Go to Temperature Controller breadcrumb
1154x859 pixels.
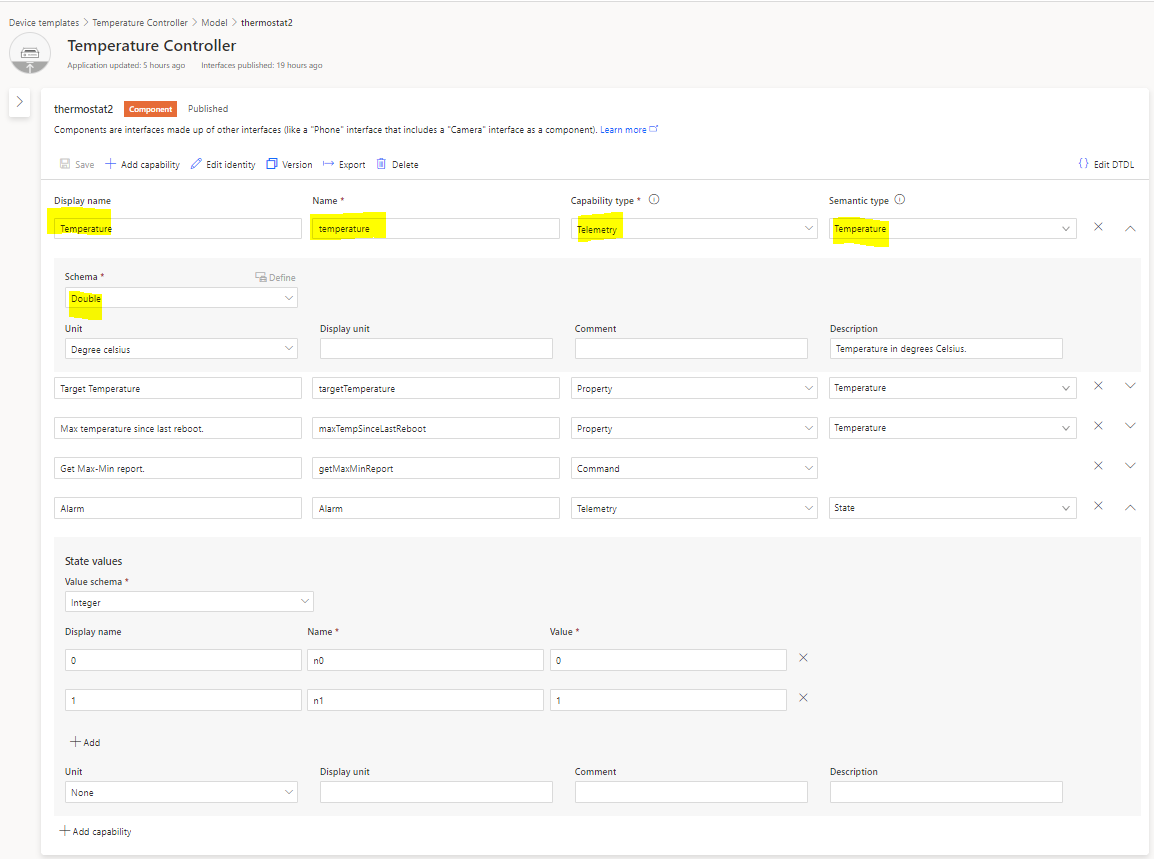tap(140, 23)
